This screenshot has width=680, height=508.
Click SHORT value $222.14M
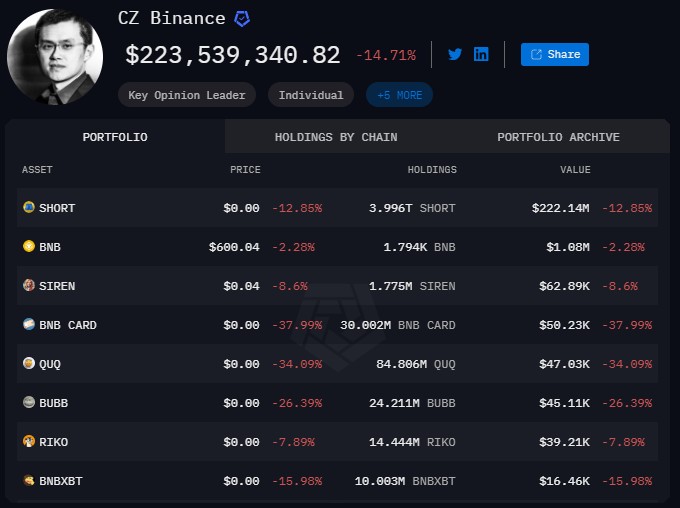point(561,208)
